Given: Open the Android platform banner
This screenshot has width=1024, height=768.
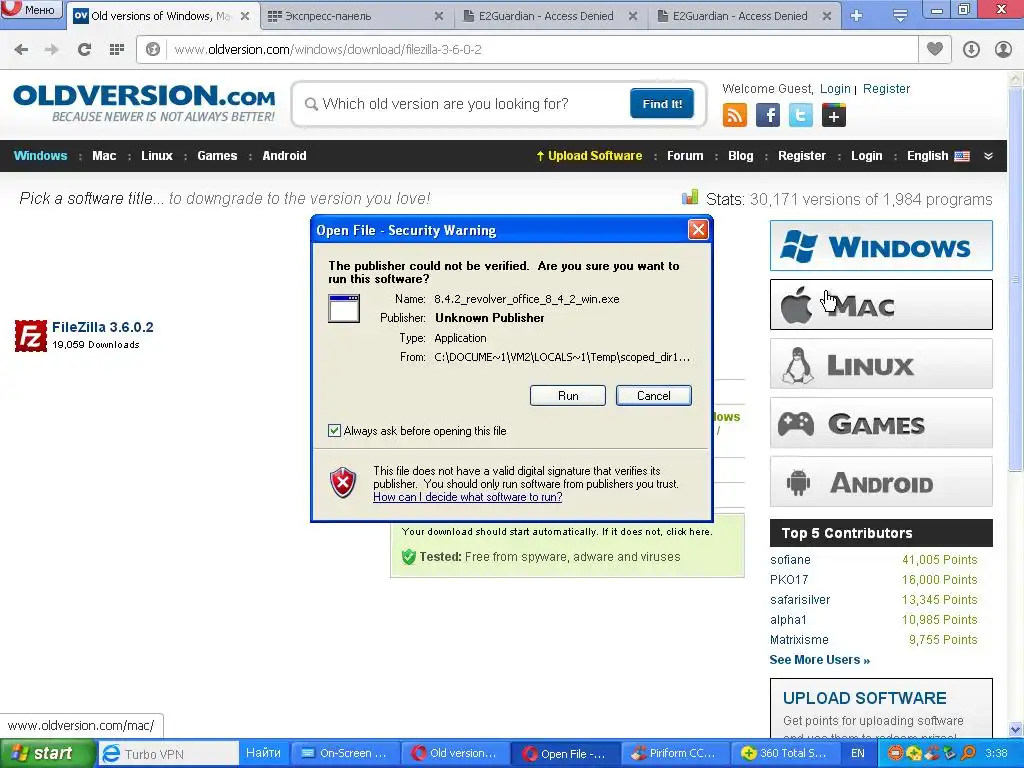Looking at the screenshot, I should coord(881,482).
